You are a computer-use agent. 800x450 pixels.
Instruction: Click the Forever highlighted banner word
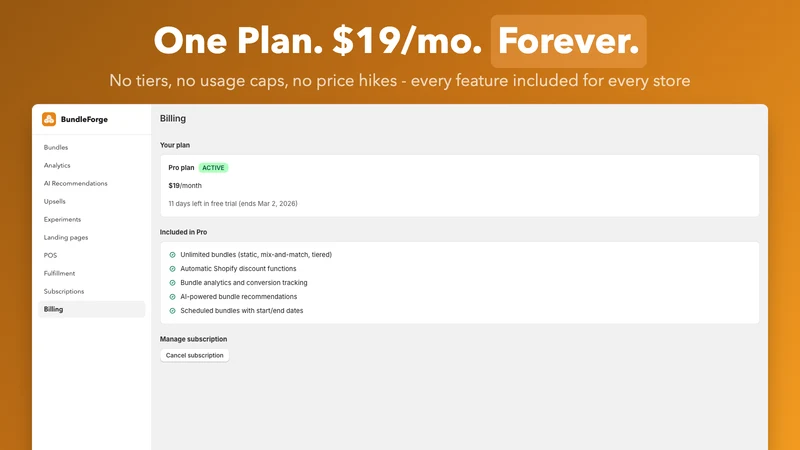tap(568, 41)
